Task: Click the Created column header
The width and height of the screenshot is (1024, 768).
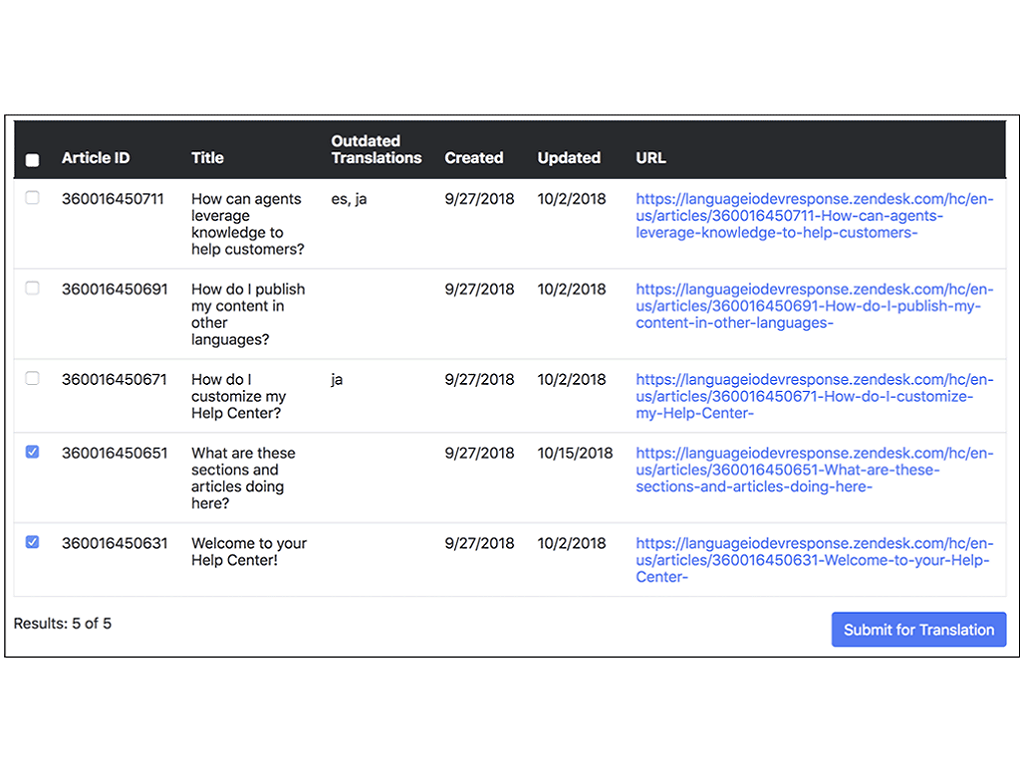Action: [473, 158]
